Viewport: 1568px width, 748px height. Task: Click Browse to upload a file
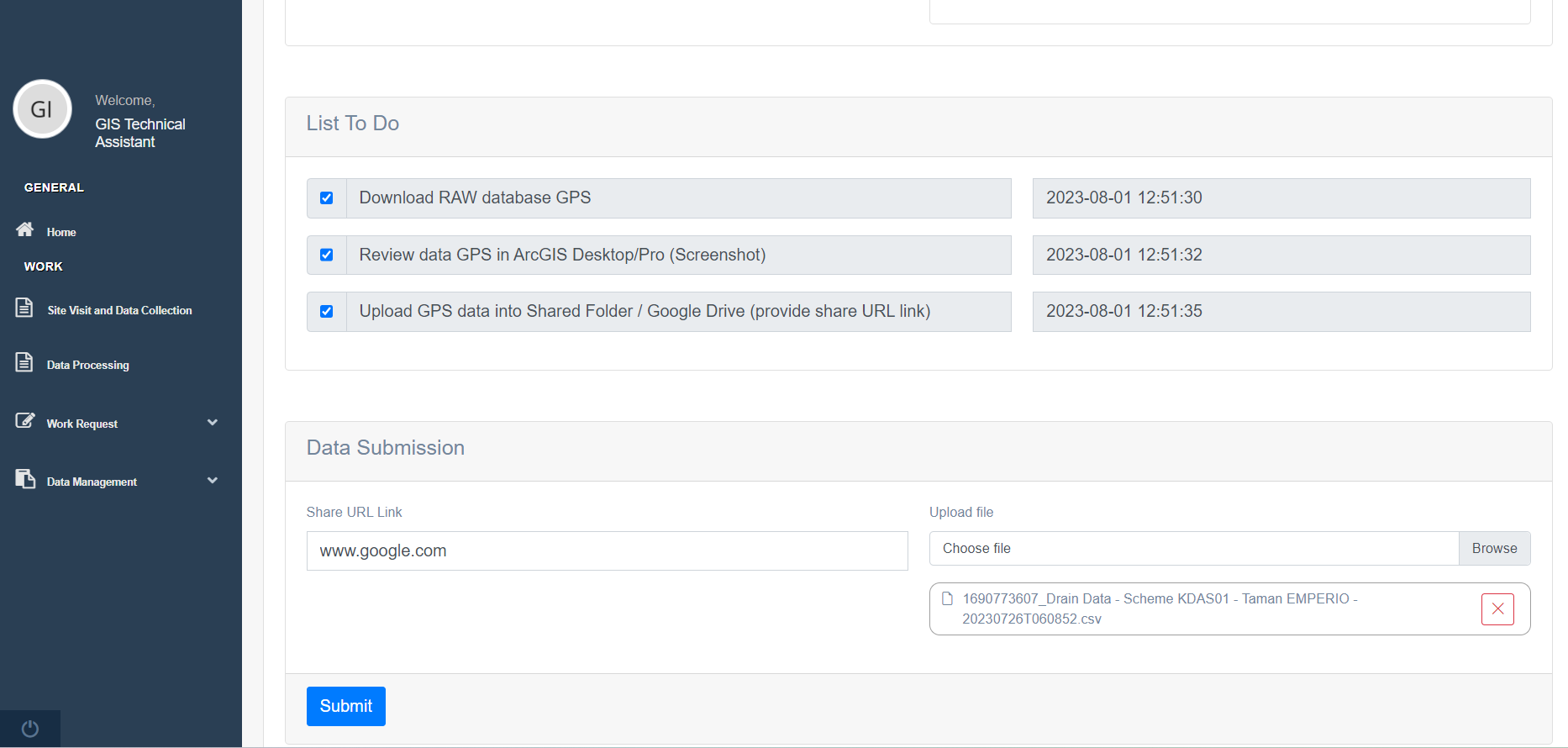[x=1494, y=548]
